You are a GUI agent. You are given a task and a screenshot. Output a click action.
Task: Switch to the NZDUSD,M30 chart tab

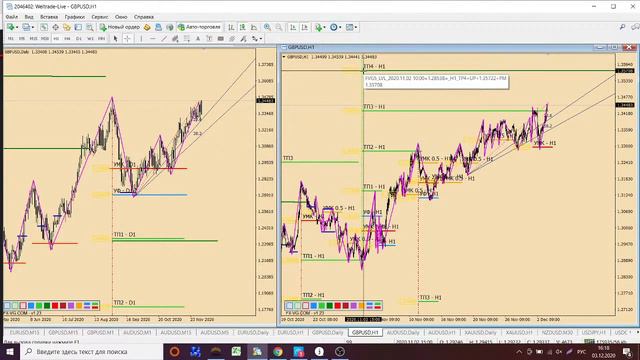point(558,333)
